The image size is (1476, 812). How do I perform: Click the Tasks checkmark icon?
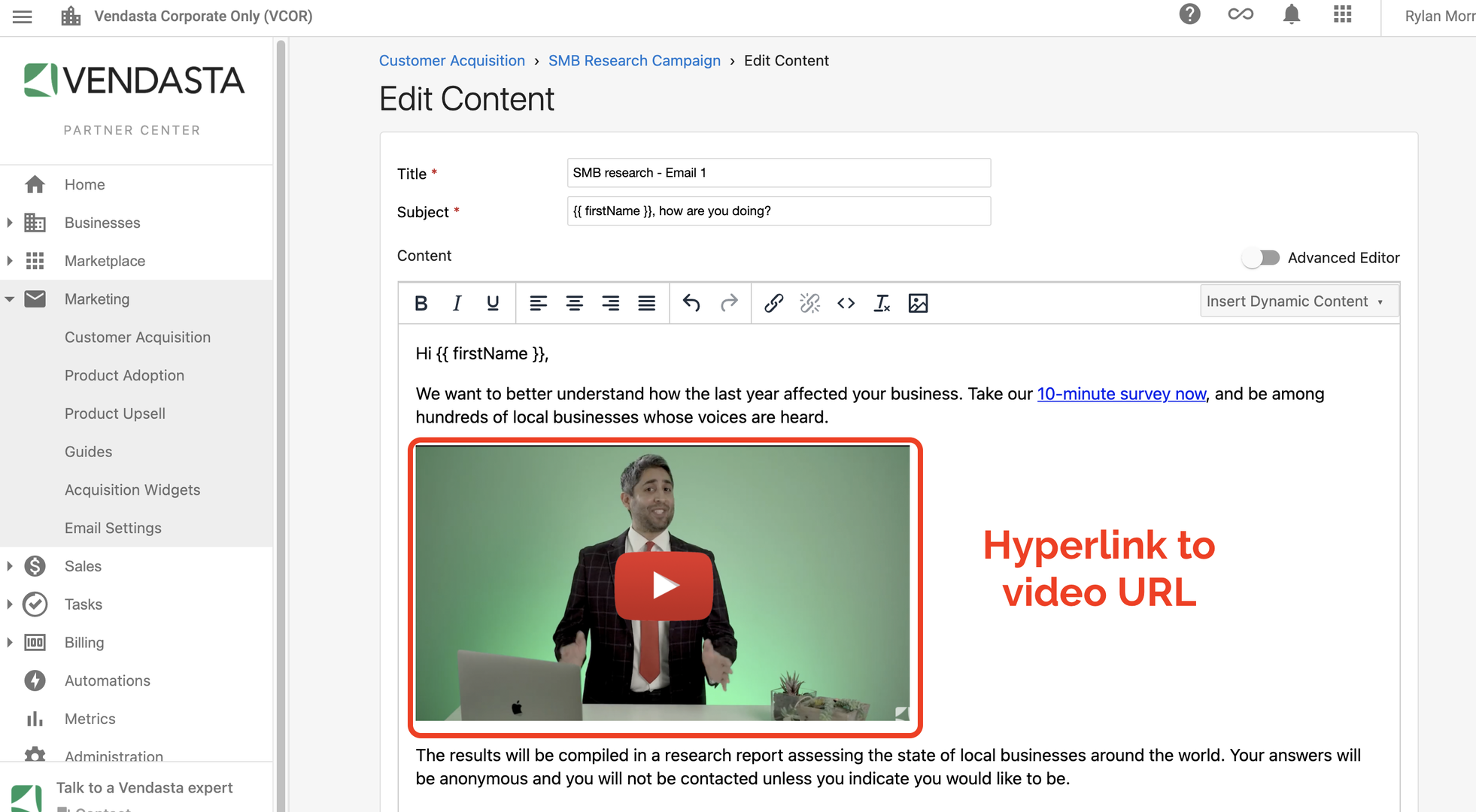point(35,604)
